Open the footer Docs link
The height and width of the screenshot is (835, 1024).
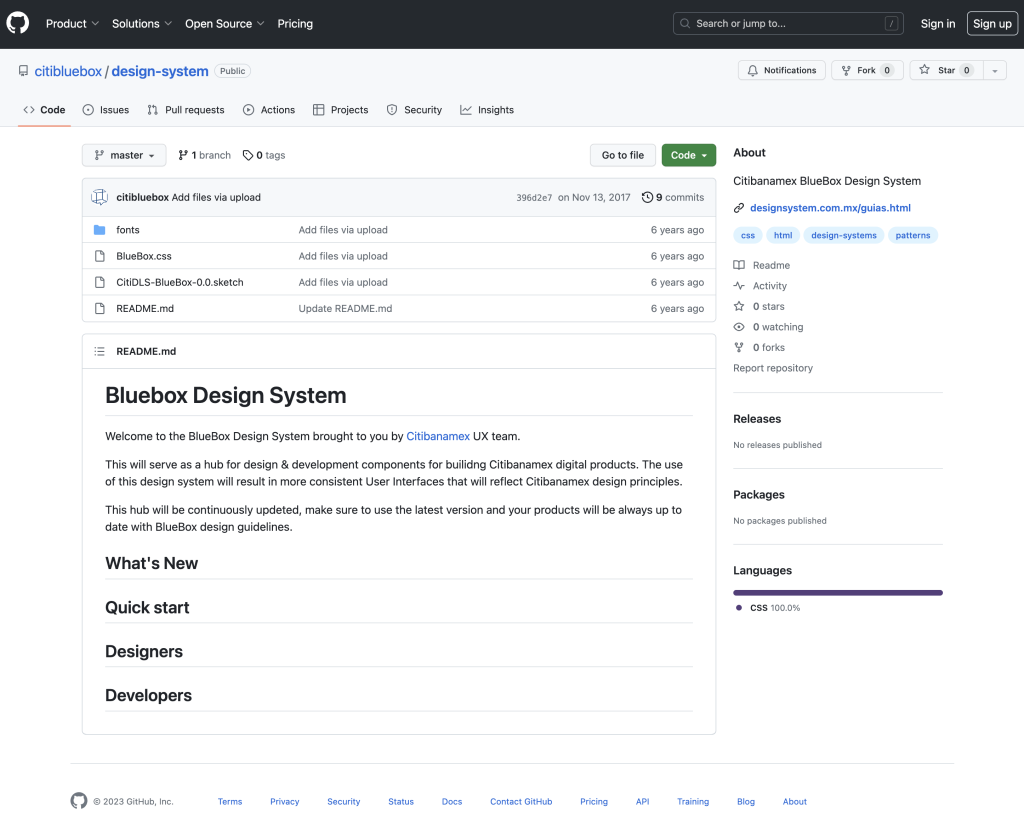(452, 802)
